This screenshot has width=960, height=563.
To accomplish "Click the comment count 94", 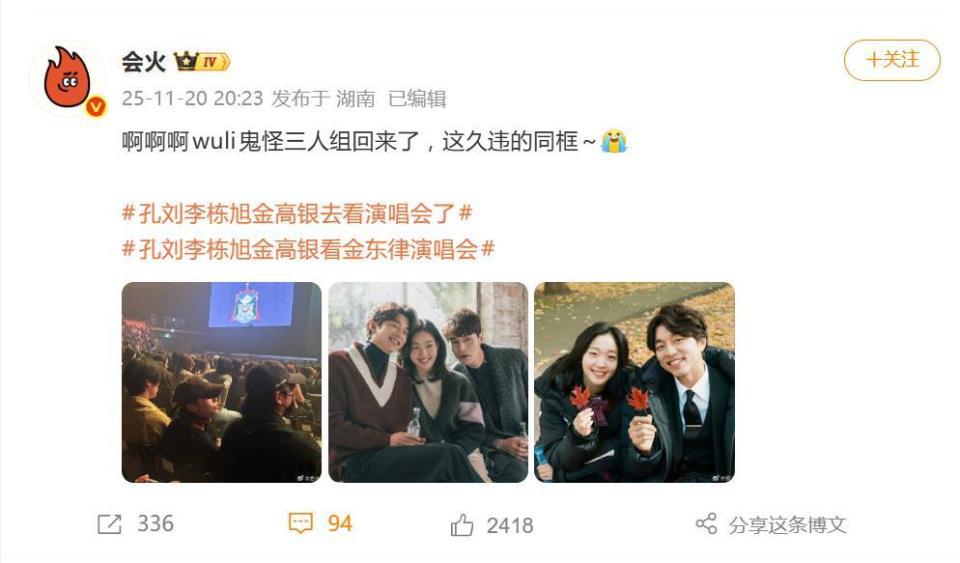I will click(x=340, y=524).
